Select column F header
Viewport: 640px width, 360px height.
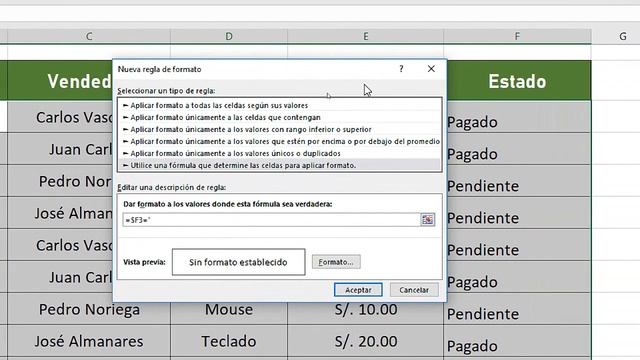(517, 36)
